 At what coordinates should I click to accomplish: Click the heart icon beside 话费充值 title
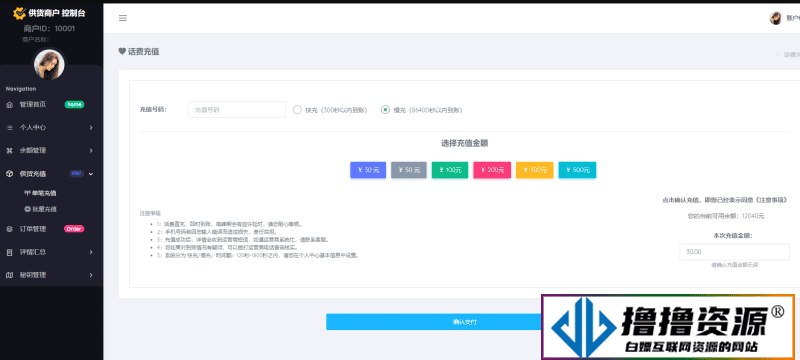point(122,52)
